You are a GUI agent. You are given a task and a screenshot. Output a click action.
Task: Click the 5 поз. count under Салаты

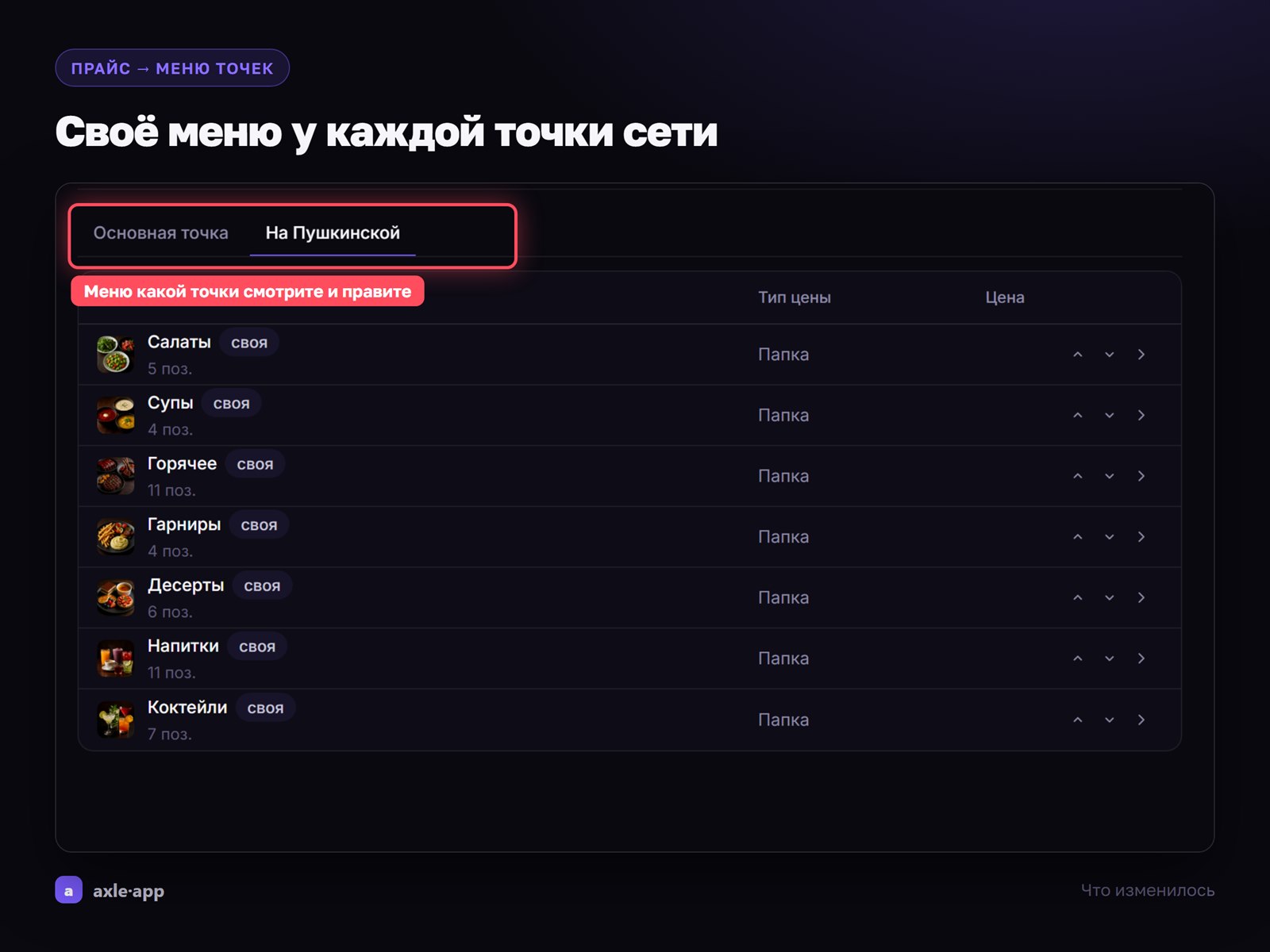170,369
